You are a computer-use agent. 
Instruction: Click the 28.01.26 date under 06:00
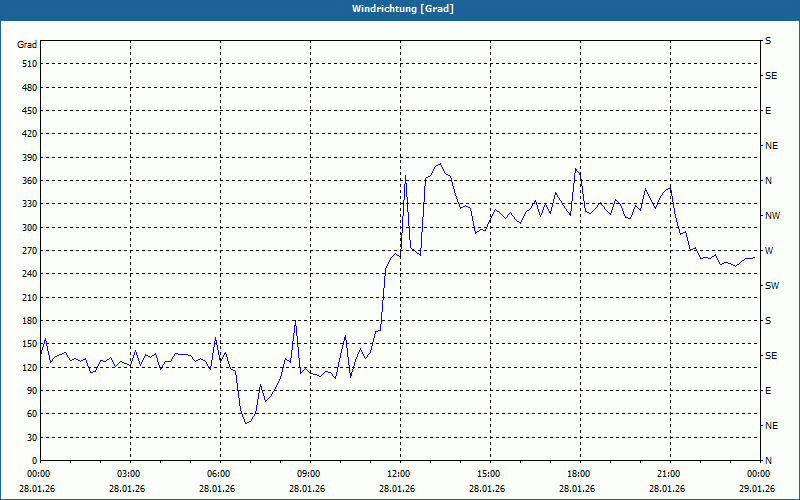tap(217, 489)
